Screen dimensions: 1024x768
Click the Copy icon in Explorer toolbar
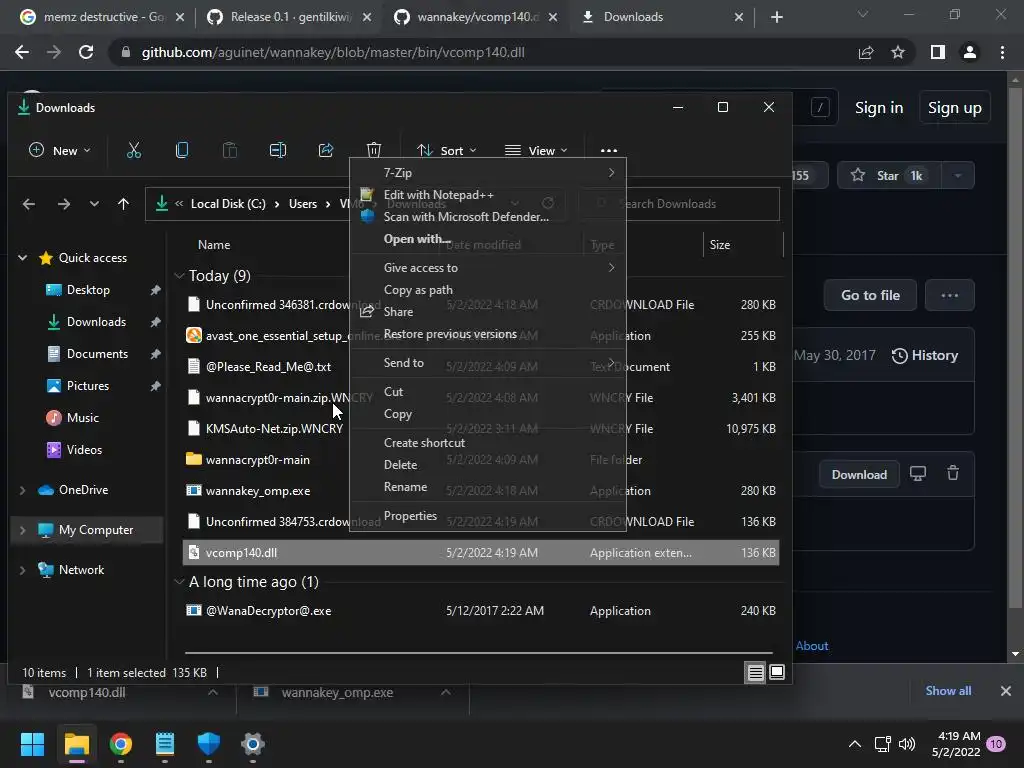(x=182, y=150)
